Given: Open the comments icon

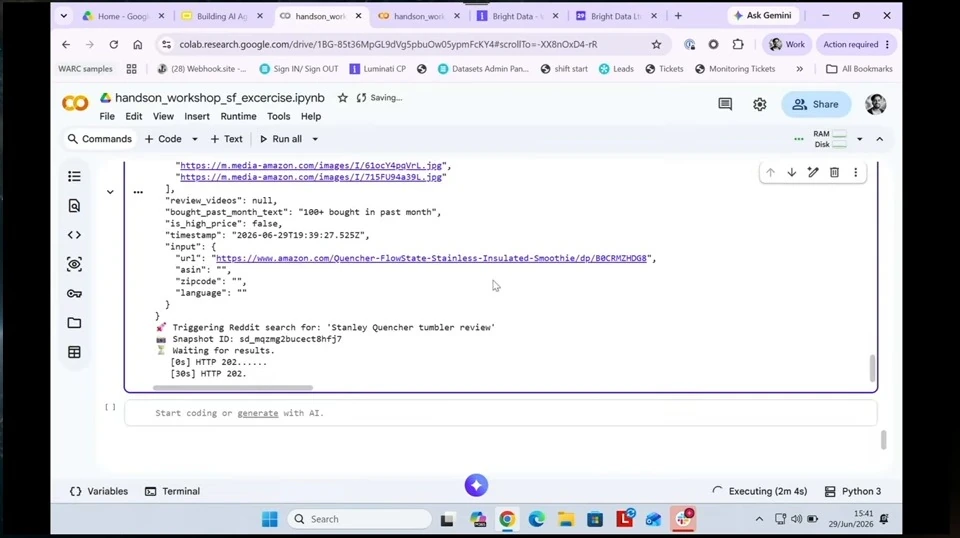Looking at the screenshot, I should point(725,105).
